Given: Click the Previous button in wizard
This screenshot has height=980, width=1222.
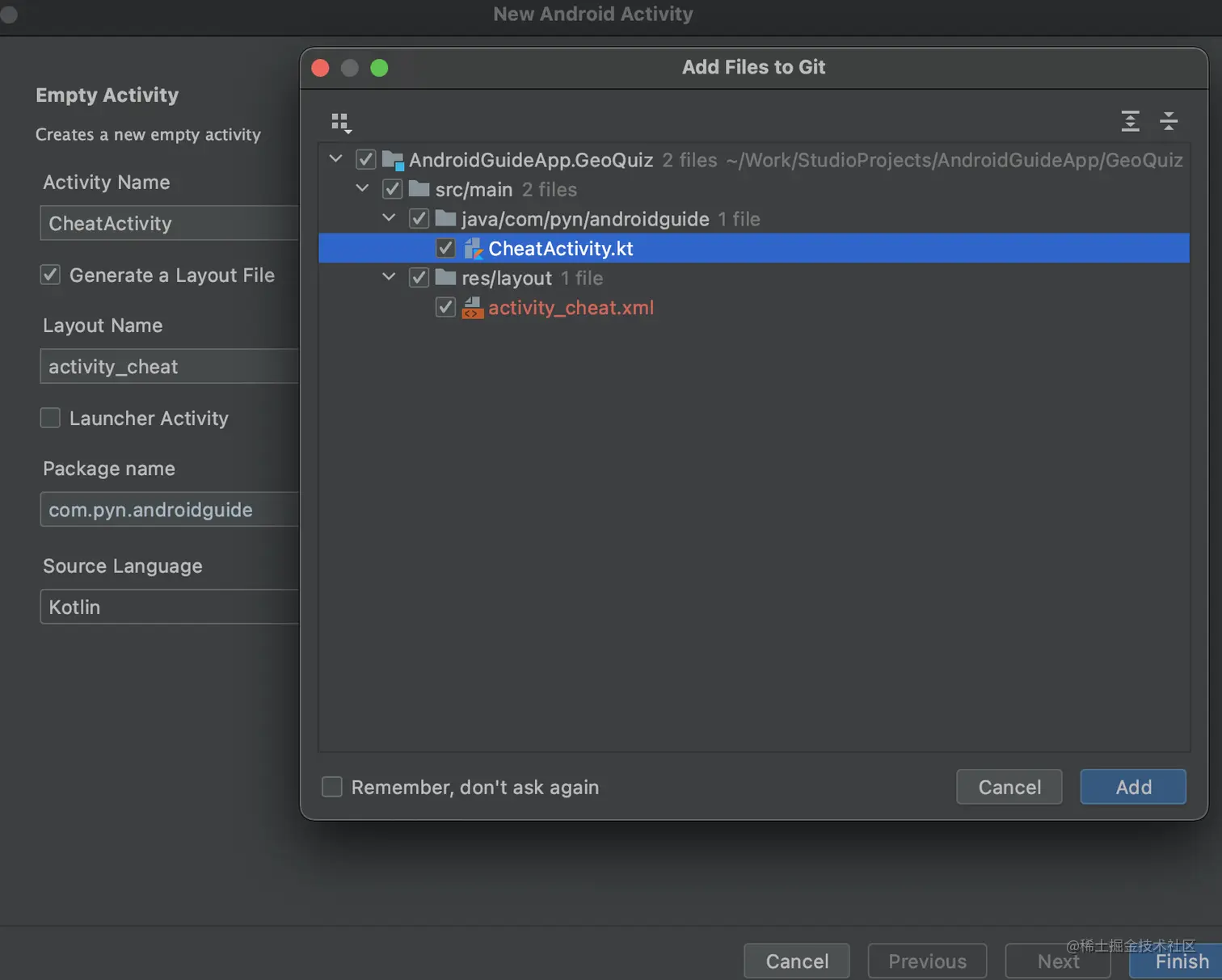Looking at the screenshot, I should click(x=927, y=961).
